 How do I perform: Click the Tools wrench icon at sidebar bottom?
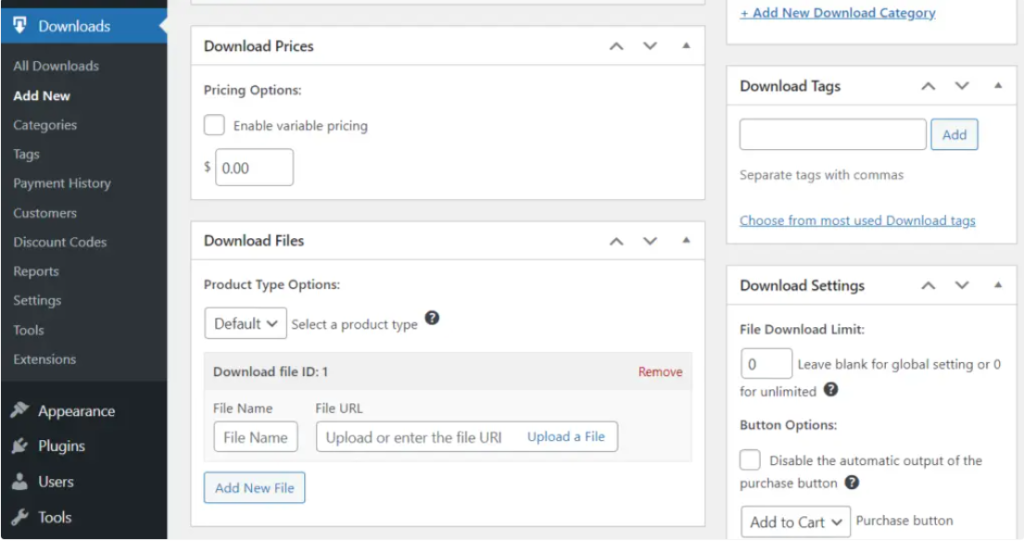point(20,517)
